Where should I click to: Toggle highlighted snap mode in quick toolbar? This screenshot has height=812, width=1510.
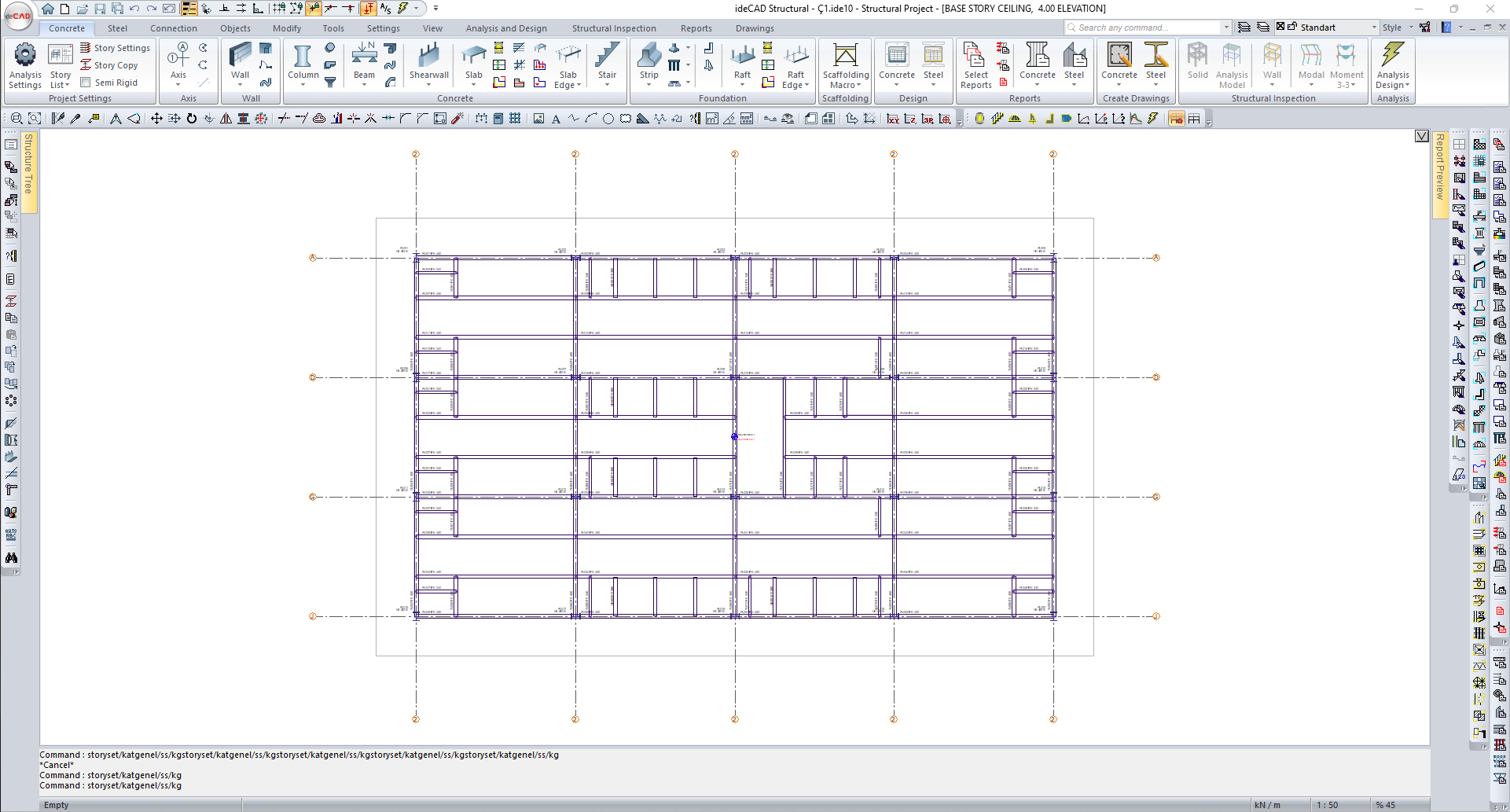(x=314, y=9)
